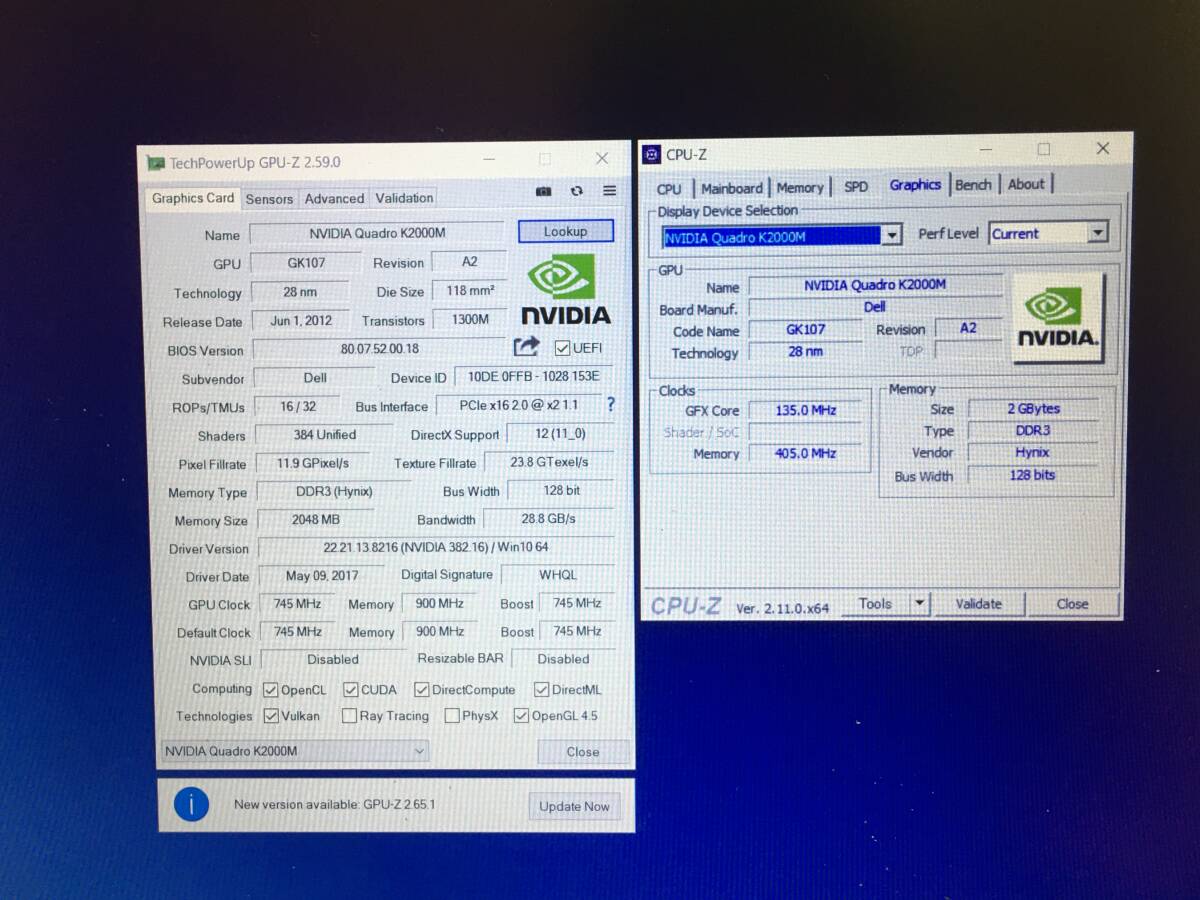The width and height of the screenshot is (1200, 900).
Task: Open the Memory tab in CPU-Z
Action: (800, 187)
